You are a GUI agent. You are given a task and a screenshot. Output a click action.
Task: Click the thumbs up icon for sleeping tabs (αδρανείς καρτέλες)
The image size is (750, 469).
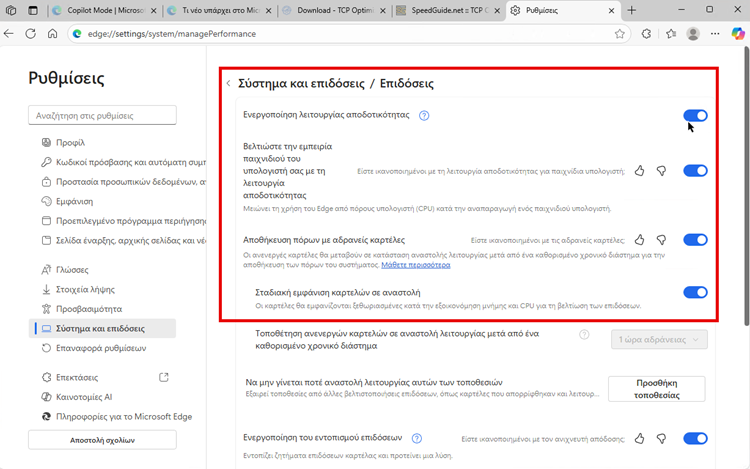pos(640,240)
